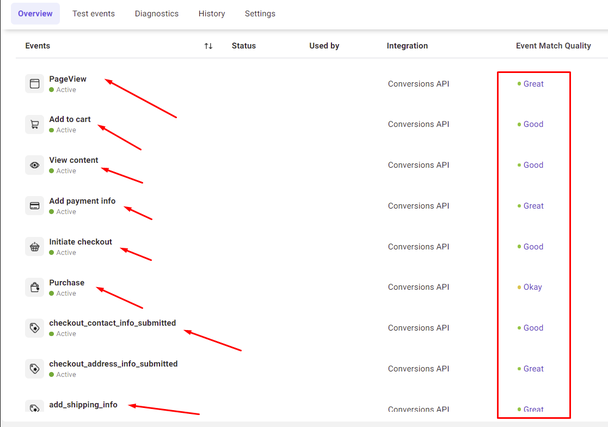Open the Diagnostics tab
The width and height of the screenshot is (608, 427).
coord(156,14)
